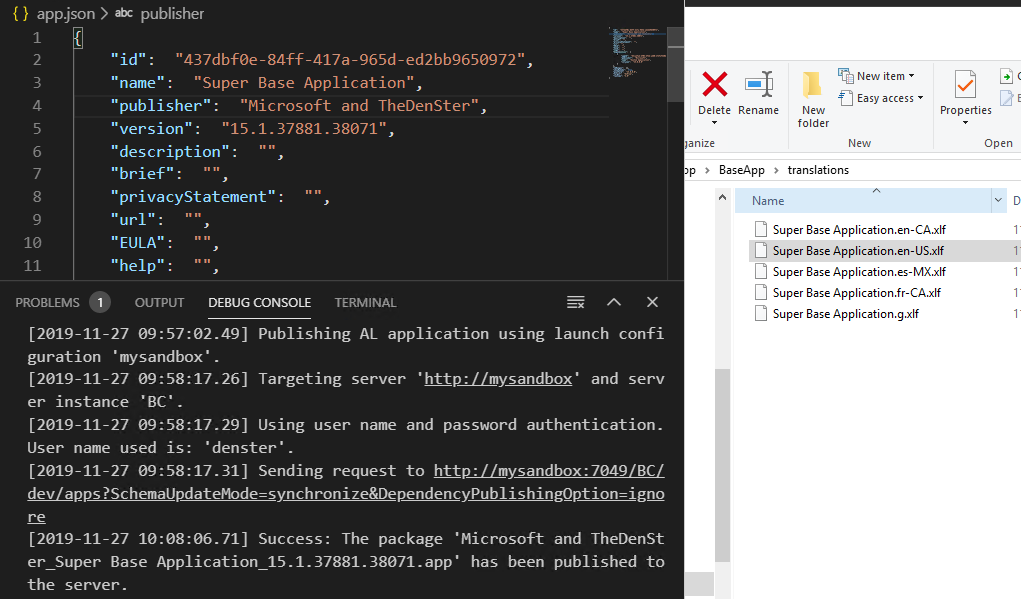This screenshot has width=1021, height=599.
Task: Click the "15.1.37881.38071" version value
Action: 304,129
